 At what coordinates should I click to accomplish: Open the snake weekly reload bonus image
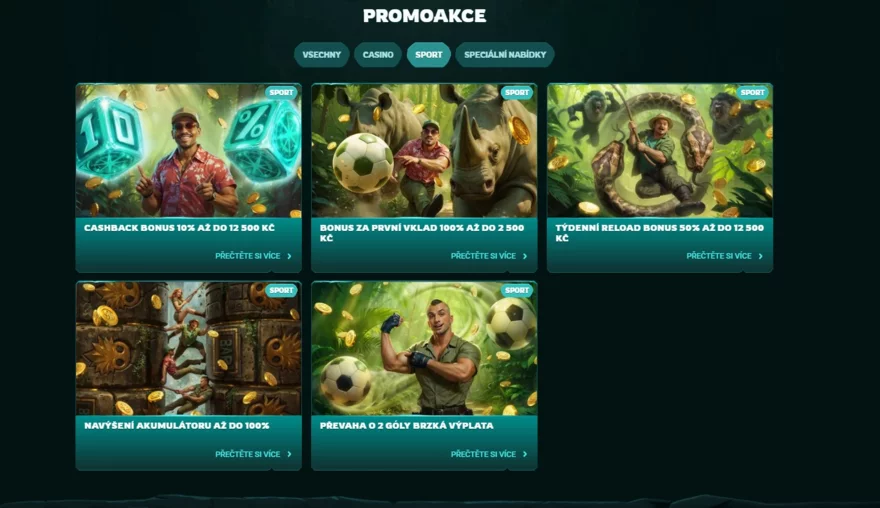coord(660,150)
